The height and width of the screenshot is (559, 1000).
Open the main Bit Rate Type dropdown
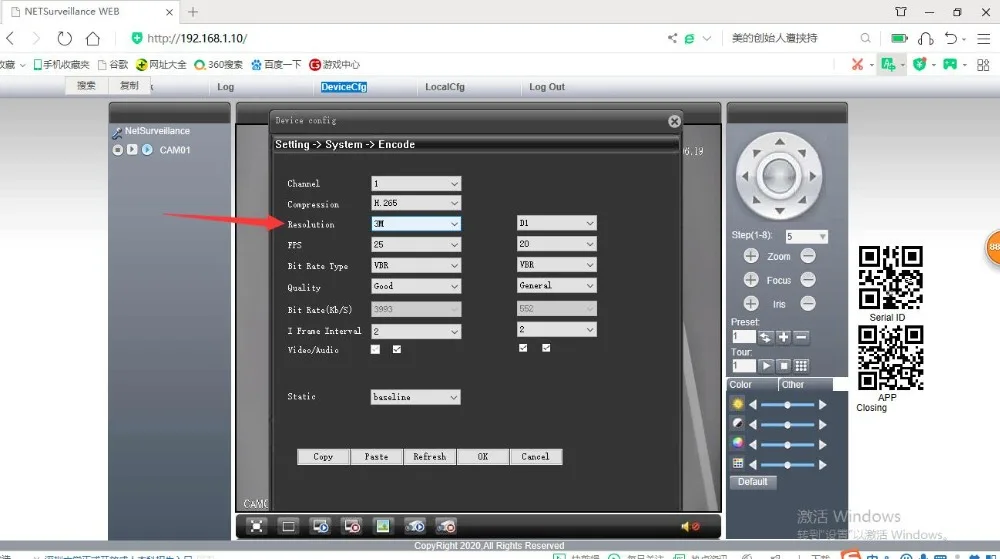click(x=416, y=265)
